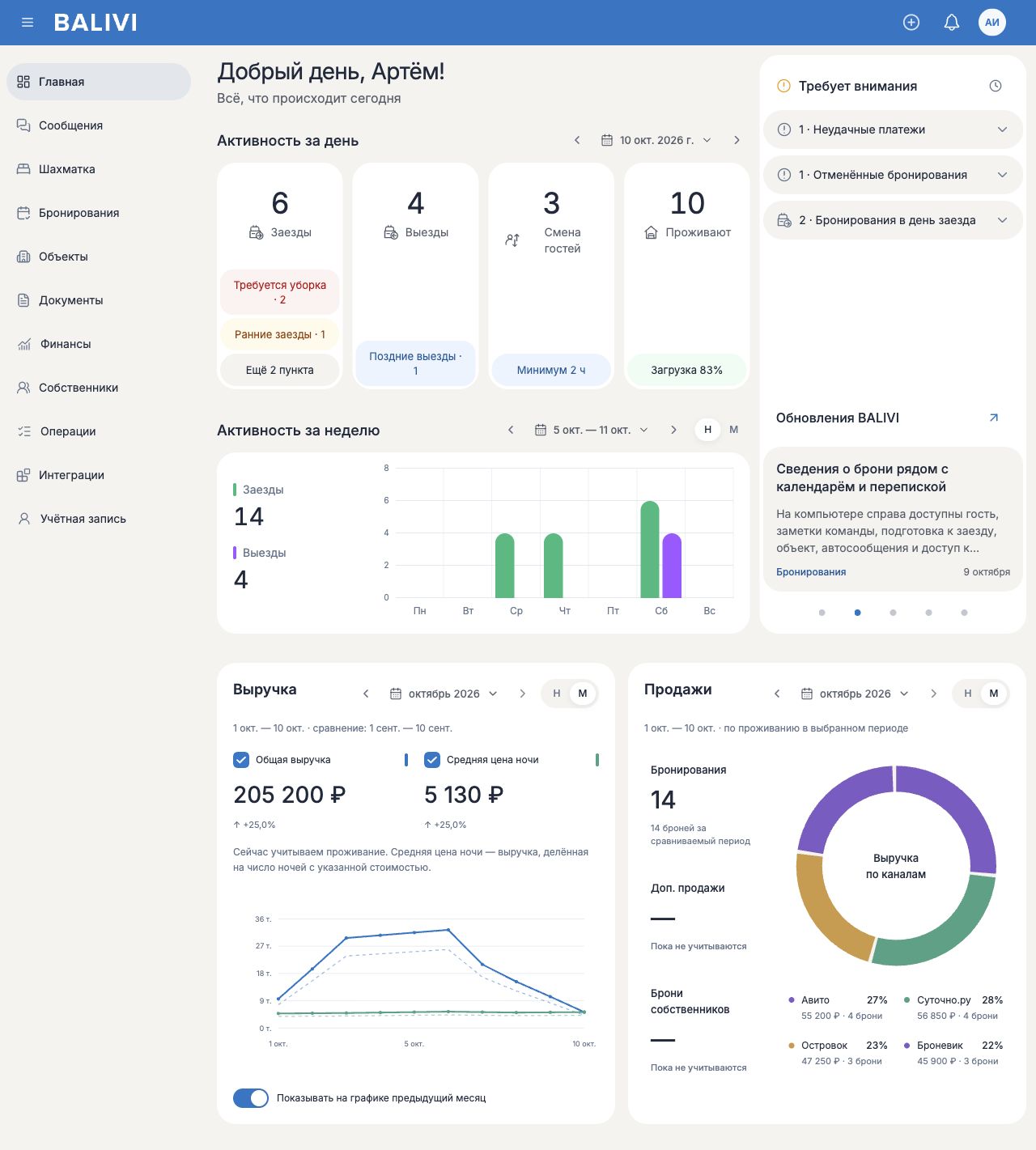Go to previous week arrow

pyautogui.click(x=511, y=430)
